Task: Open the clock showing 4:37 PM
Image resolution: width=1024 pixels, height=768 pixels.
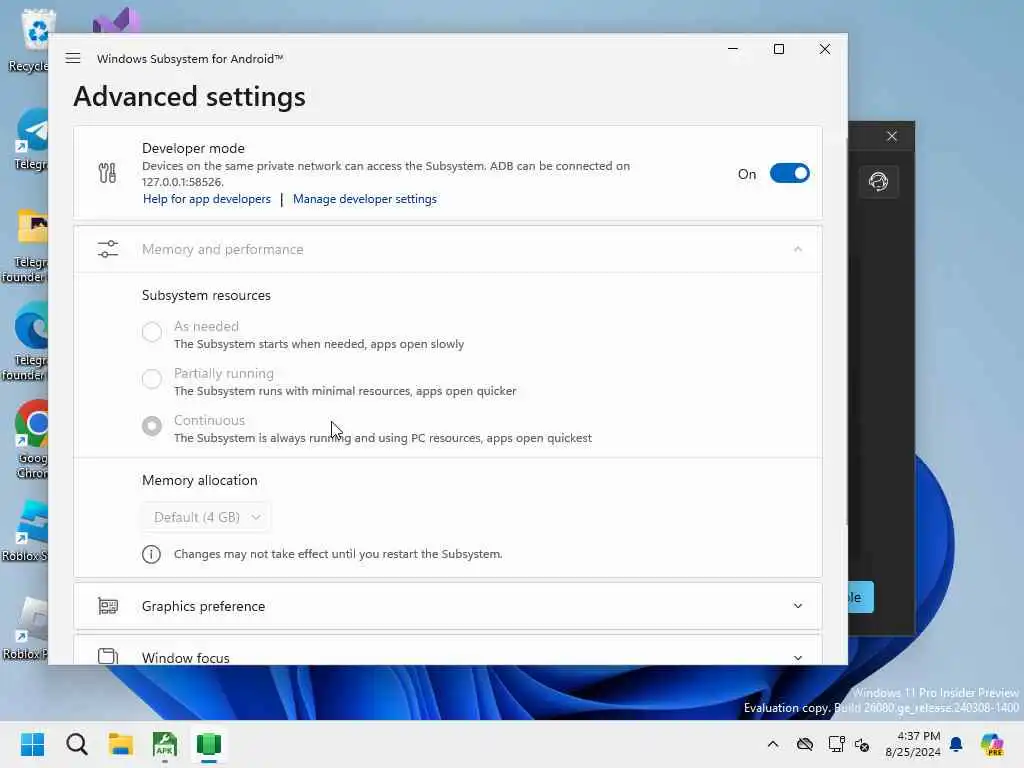Action: coord(913,744)
